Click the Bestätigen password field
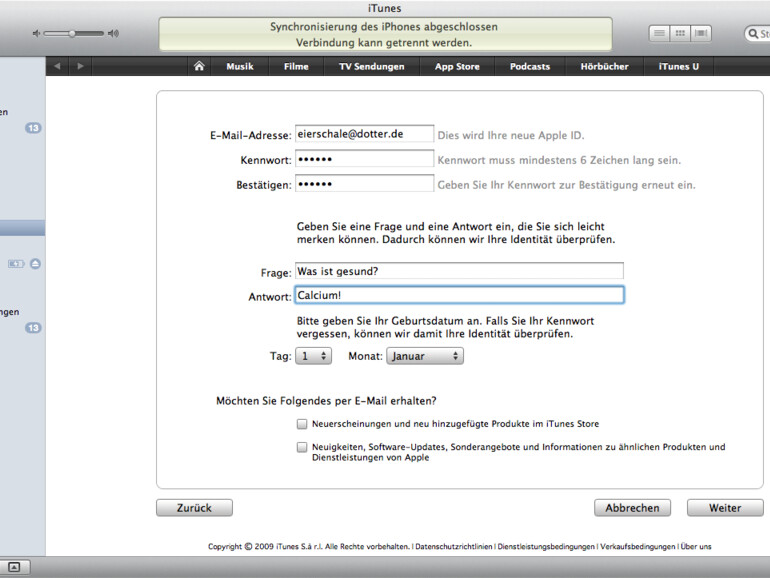The image size is (770, 578). 364,184
